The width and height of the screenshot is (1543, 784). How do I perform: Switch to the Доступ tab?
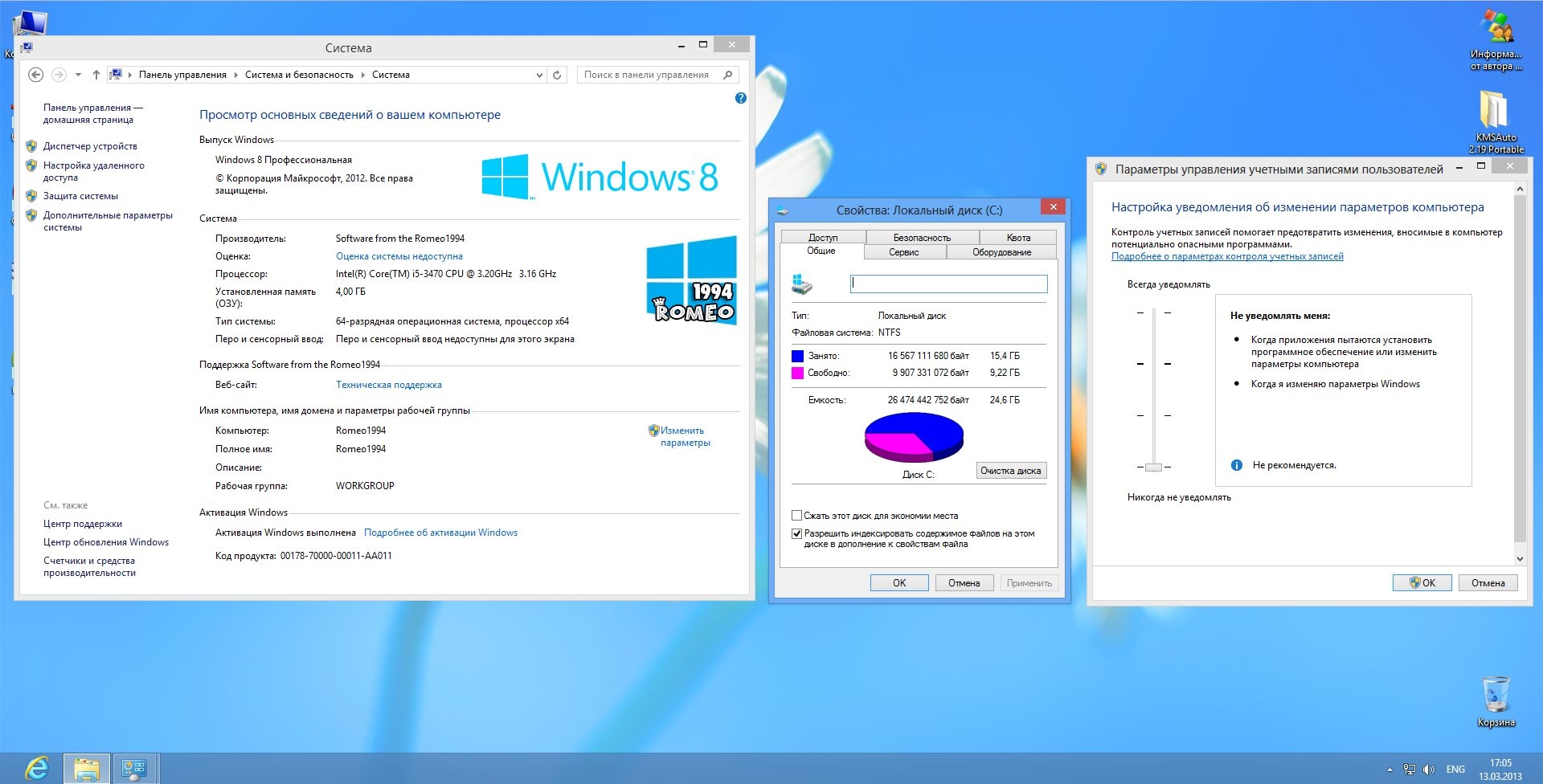click(823, 238)
